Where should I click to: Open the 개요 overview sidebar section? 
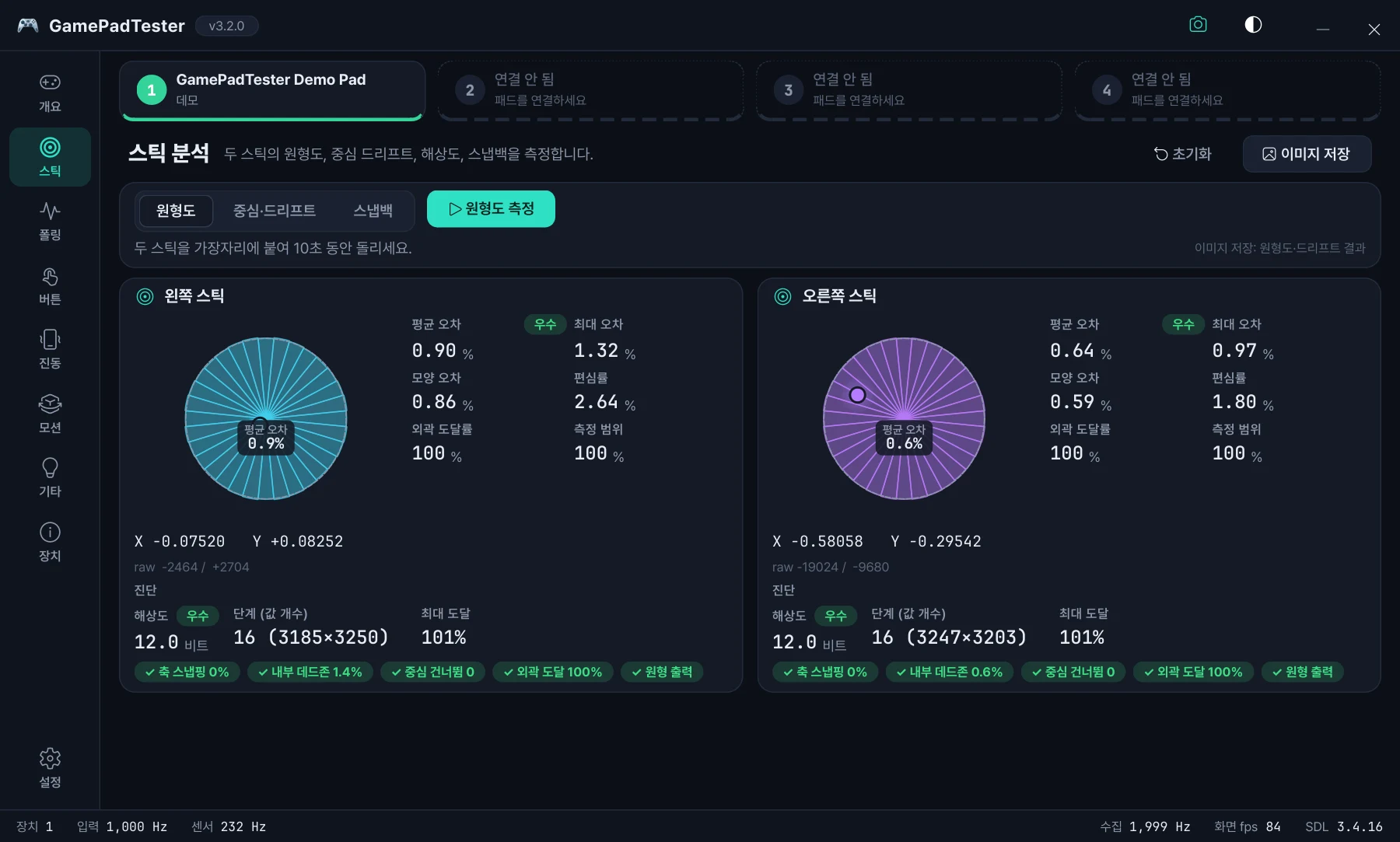pyautogui.click(x=50, y=93)
